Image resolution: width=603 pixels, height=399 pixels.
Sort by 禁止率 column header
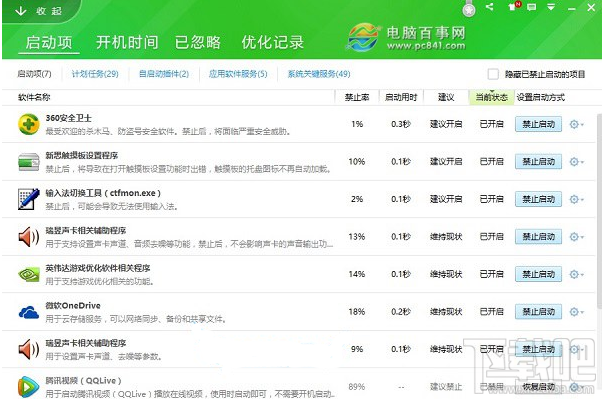click(x=357, y=97)
